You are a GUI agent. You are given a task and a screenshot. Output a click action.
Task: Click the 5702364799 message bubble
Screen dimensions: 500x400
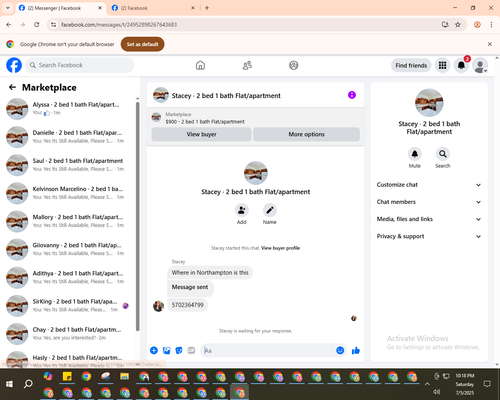point(187,305)
